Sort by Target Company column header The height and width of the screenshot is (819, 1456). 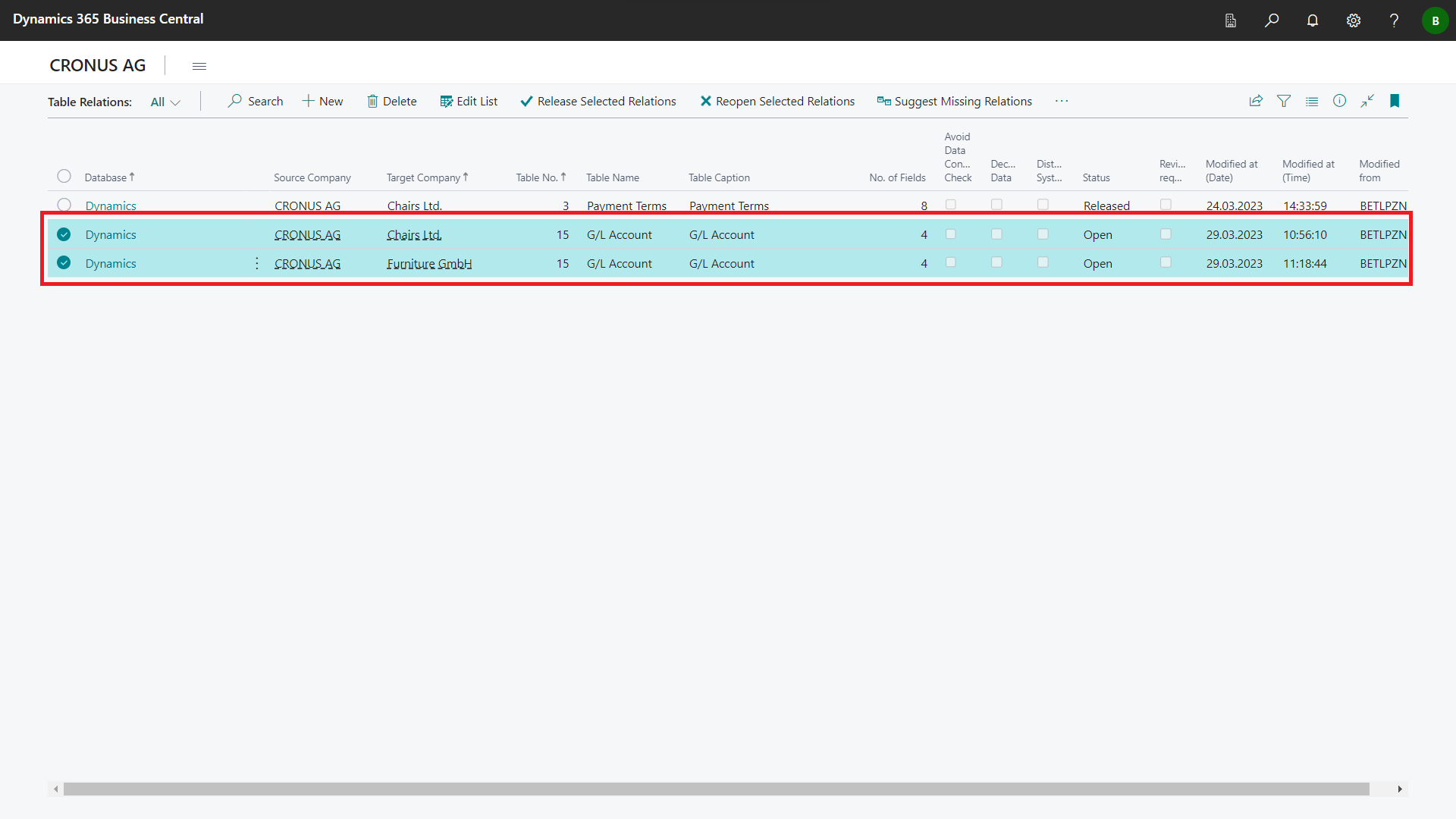tap(428, 177)
